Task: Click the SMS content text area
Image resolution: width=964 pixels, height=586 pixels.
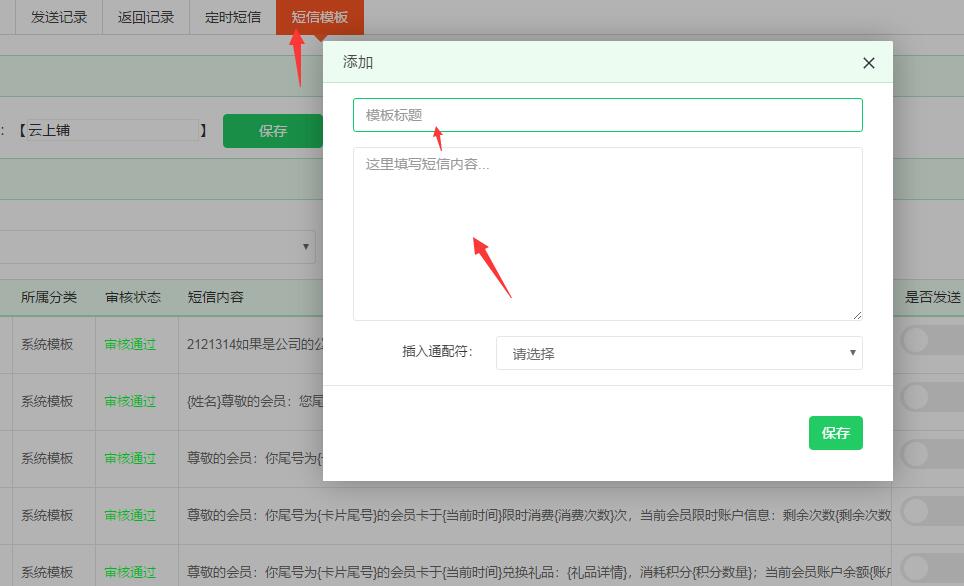Action: click(608, 230)
